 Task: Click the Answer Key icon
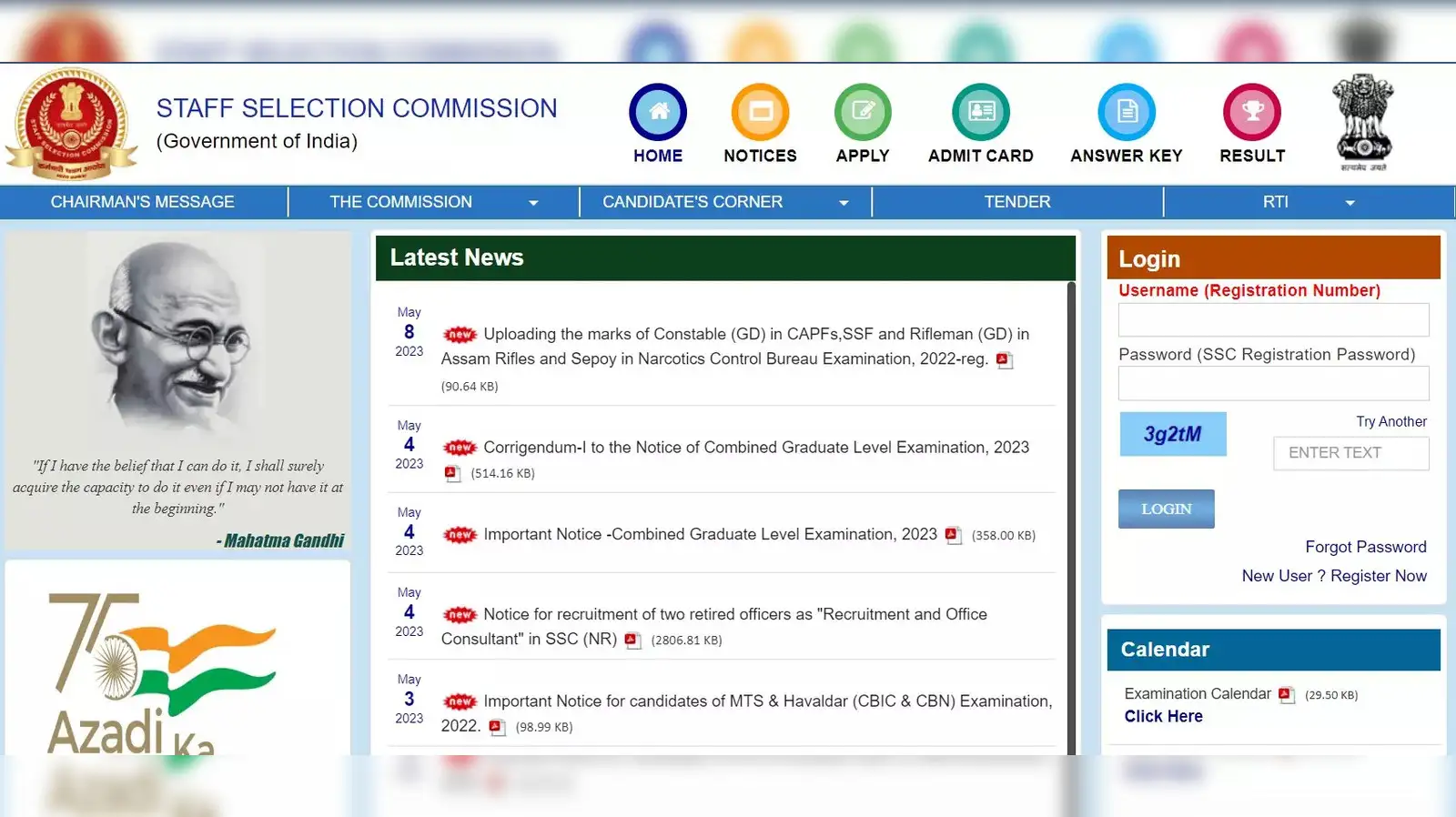1126,112
